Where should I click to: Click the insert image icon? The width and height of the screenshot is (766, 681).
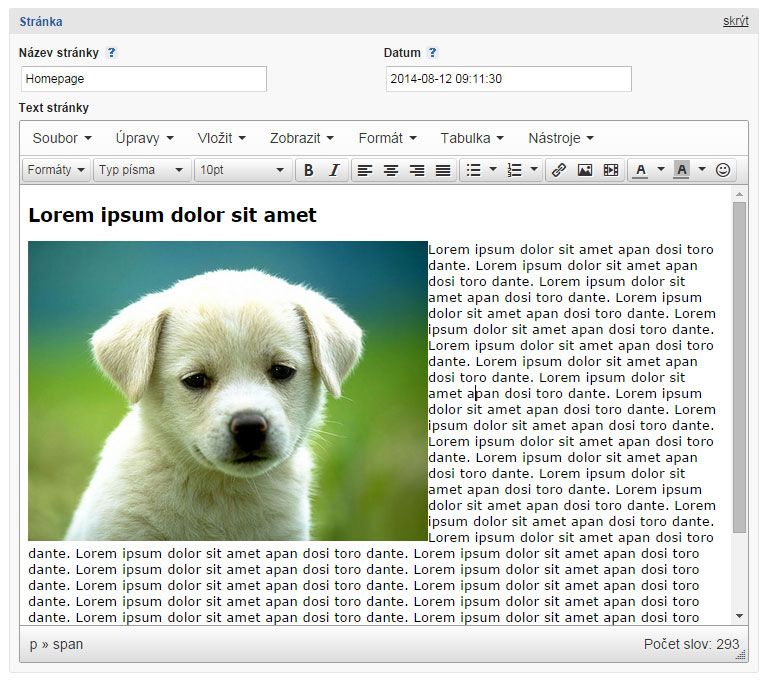(x=585, y=170)
